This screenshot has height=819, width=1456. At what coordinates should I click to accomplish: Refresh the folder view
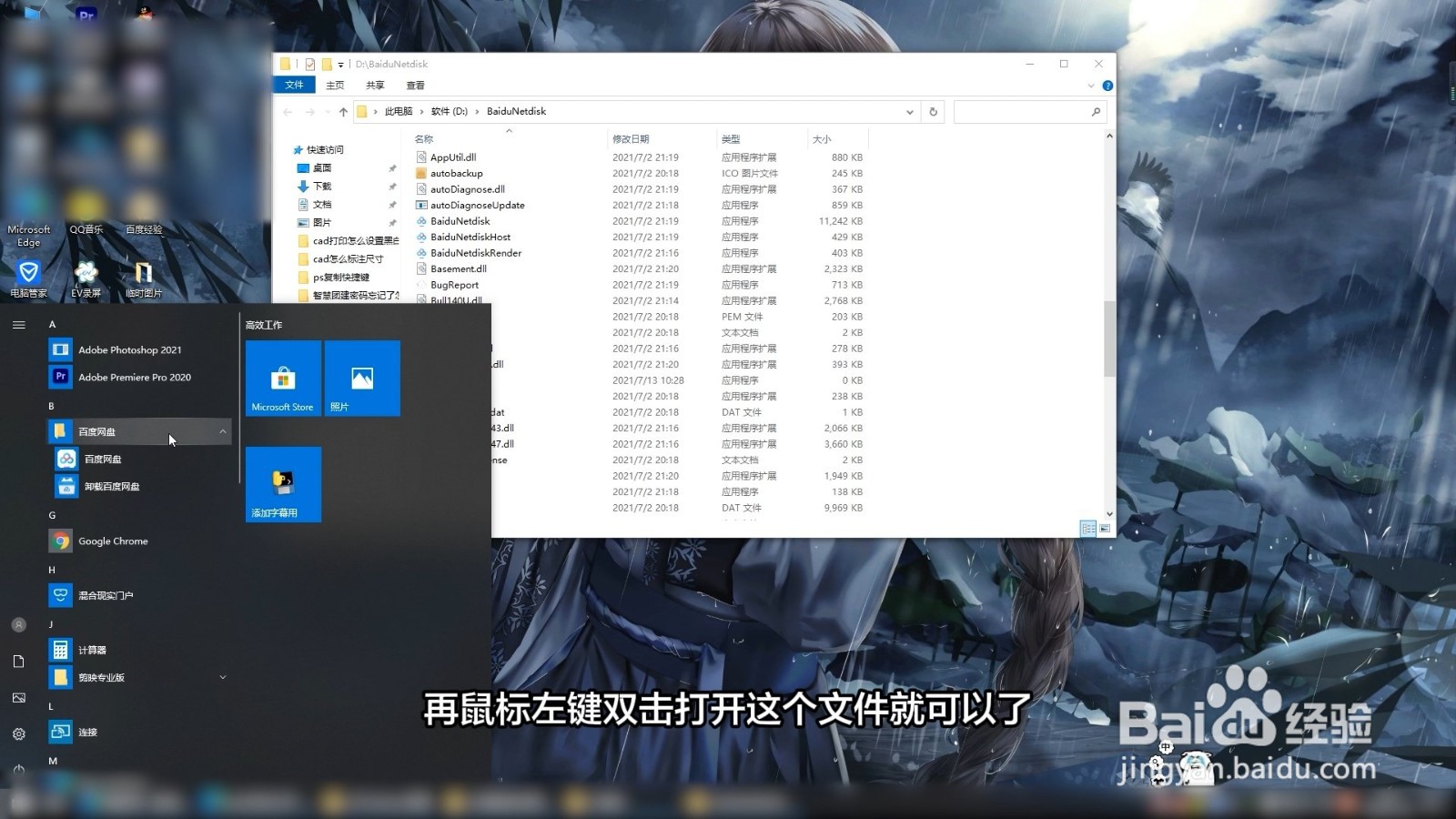pyautogui.click(x=933, y=112)
